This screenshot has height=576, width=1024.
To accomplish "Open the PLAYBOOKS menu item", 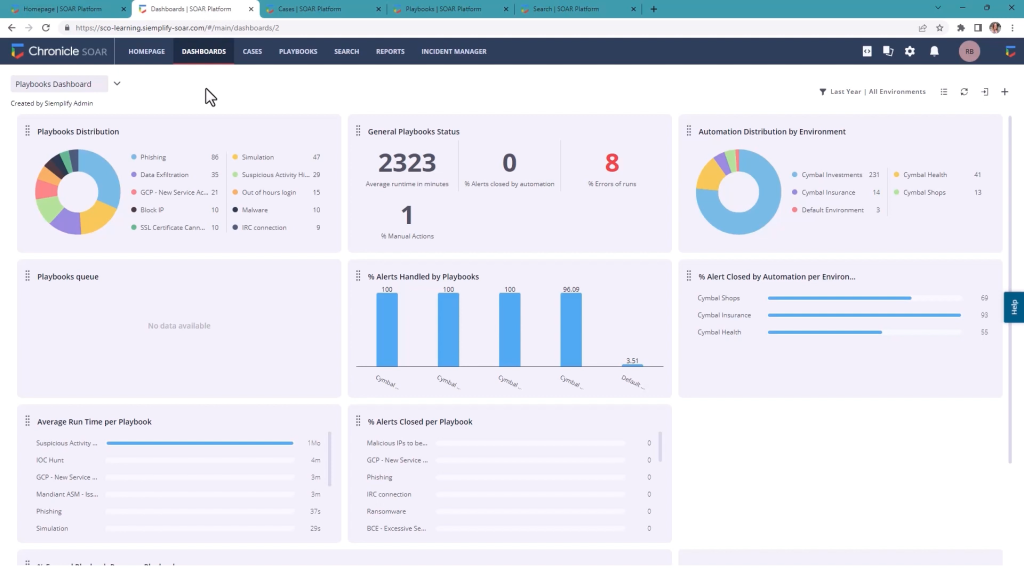I will pyautogui.click(x=298, y=52).
